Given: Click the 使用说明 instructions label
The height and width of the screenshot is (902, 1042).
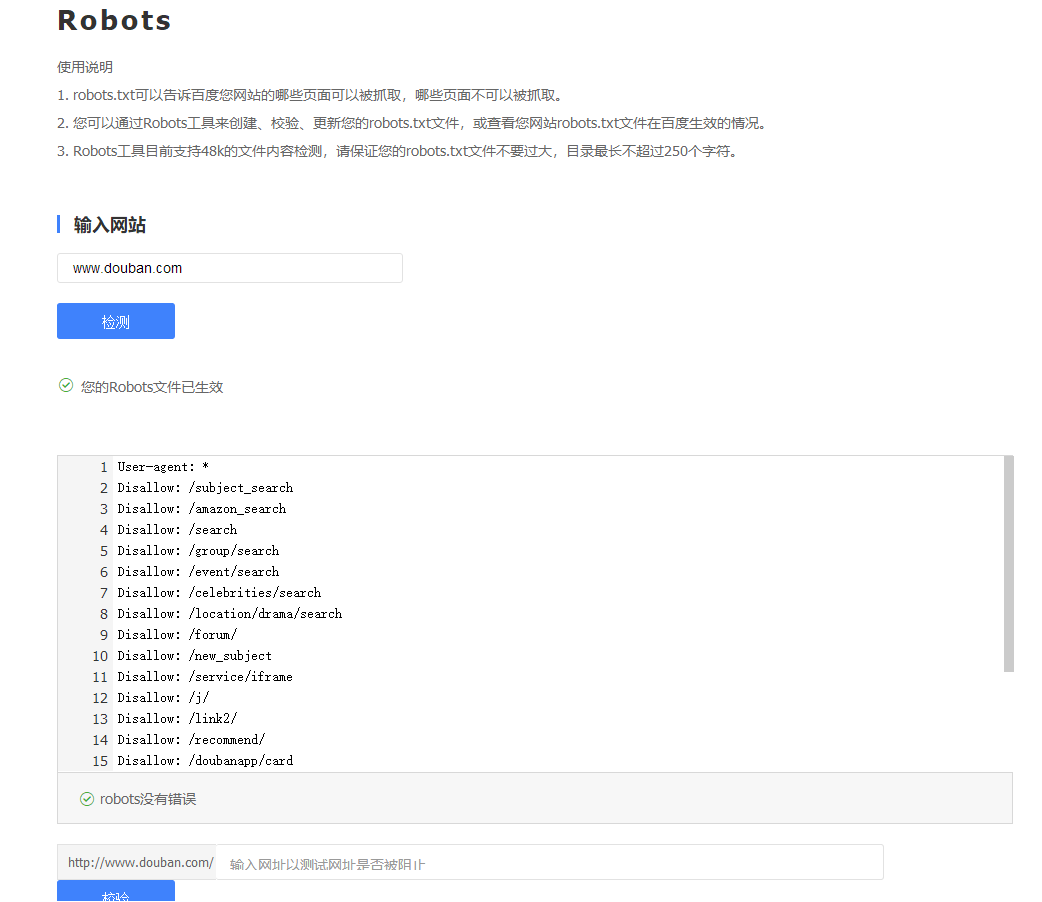Looking at the screenshot, I should (85, 67).
